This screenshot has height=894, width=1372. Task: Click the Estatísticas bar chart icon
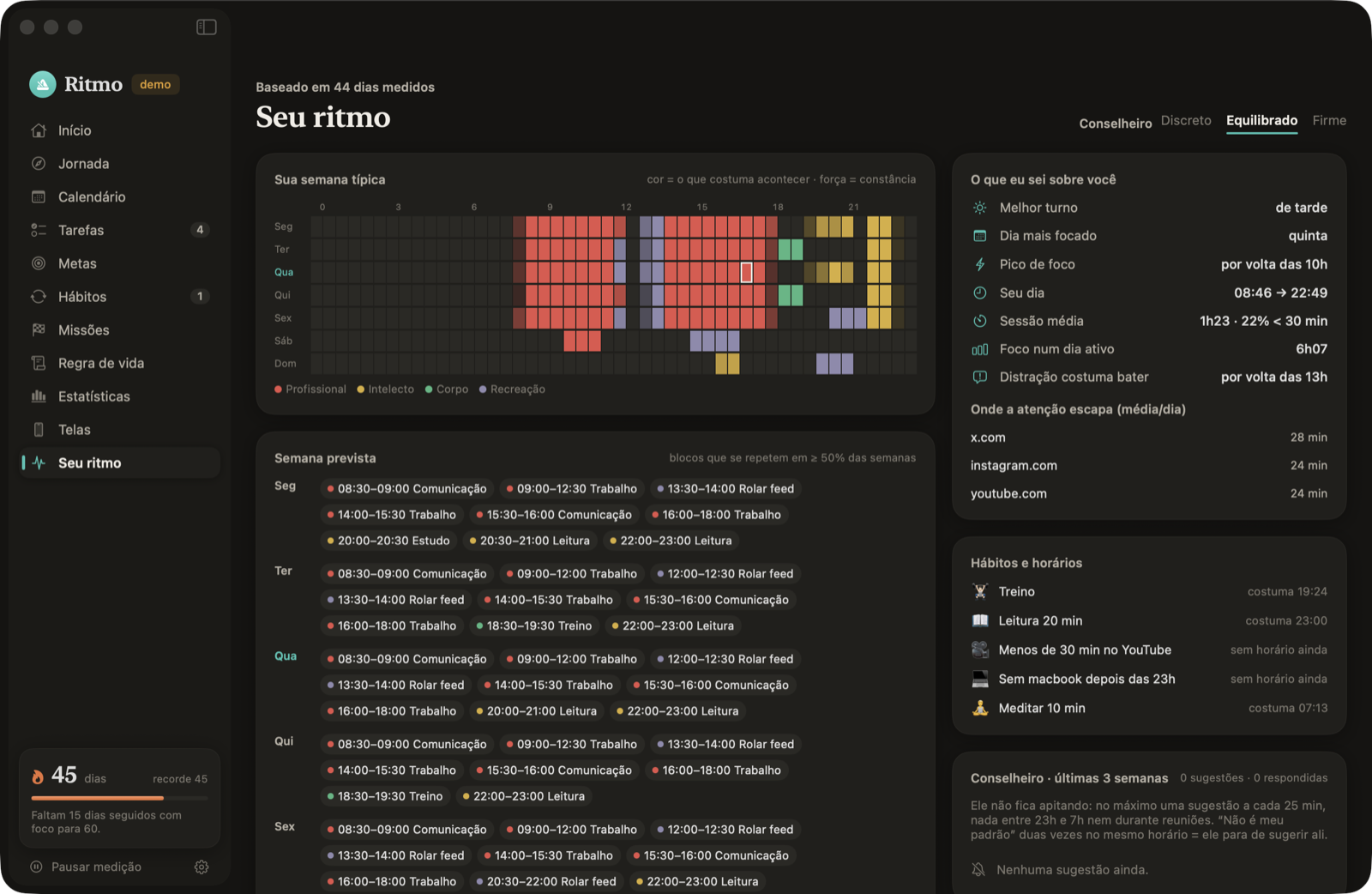[39, 396]
